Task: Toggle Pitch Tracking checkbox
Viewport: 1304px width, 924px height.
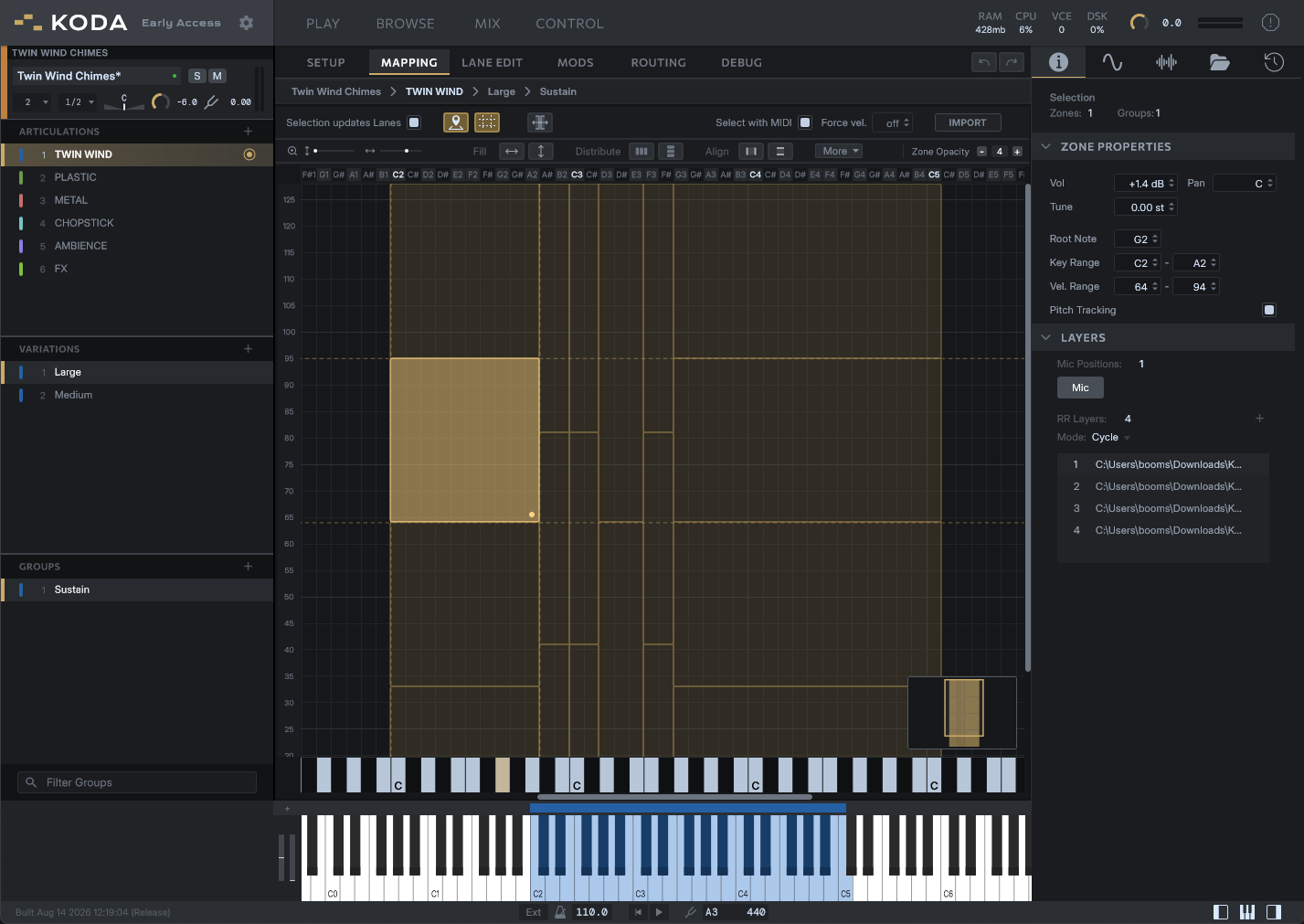Action: click(1269, 310)
